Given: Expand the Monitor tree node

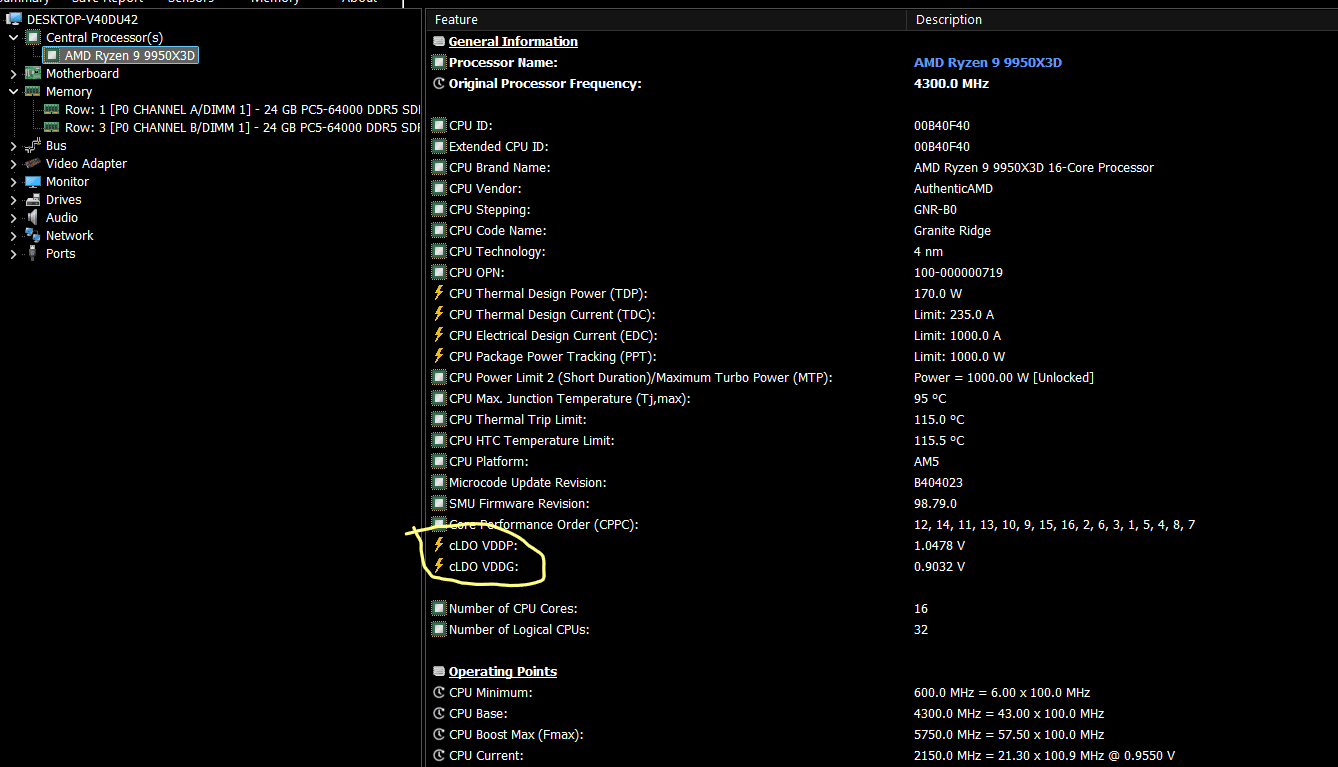Looking at the screenshot, I should 13,181.
